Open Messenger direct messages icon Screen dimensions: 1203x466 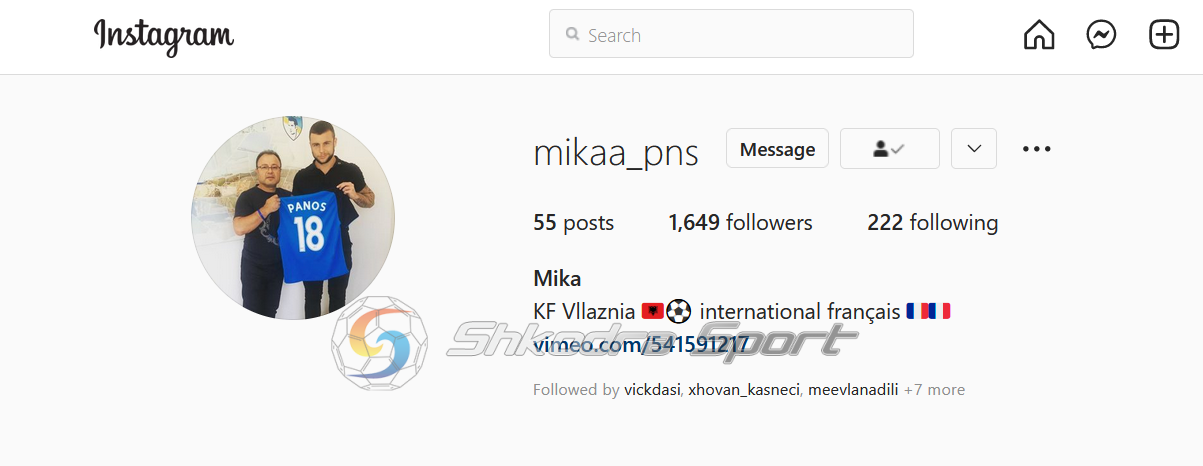pos(1101,35)
